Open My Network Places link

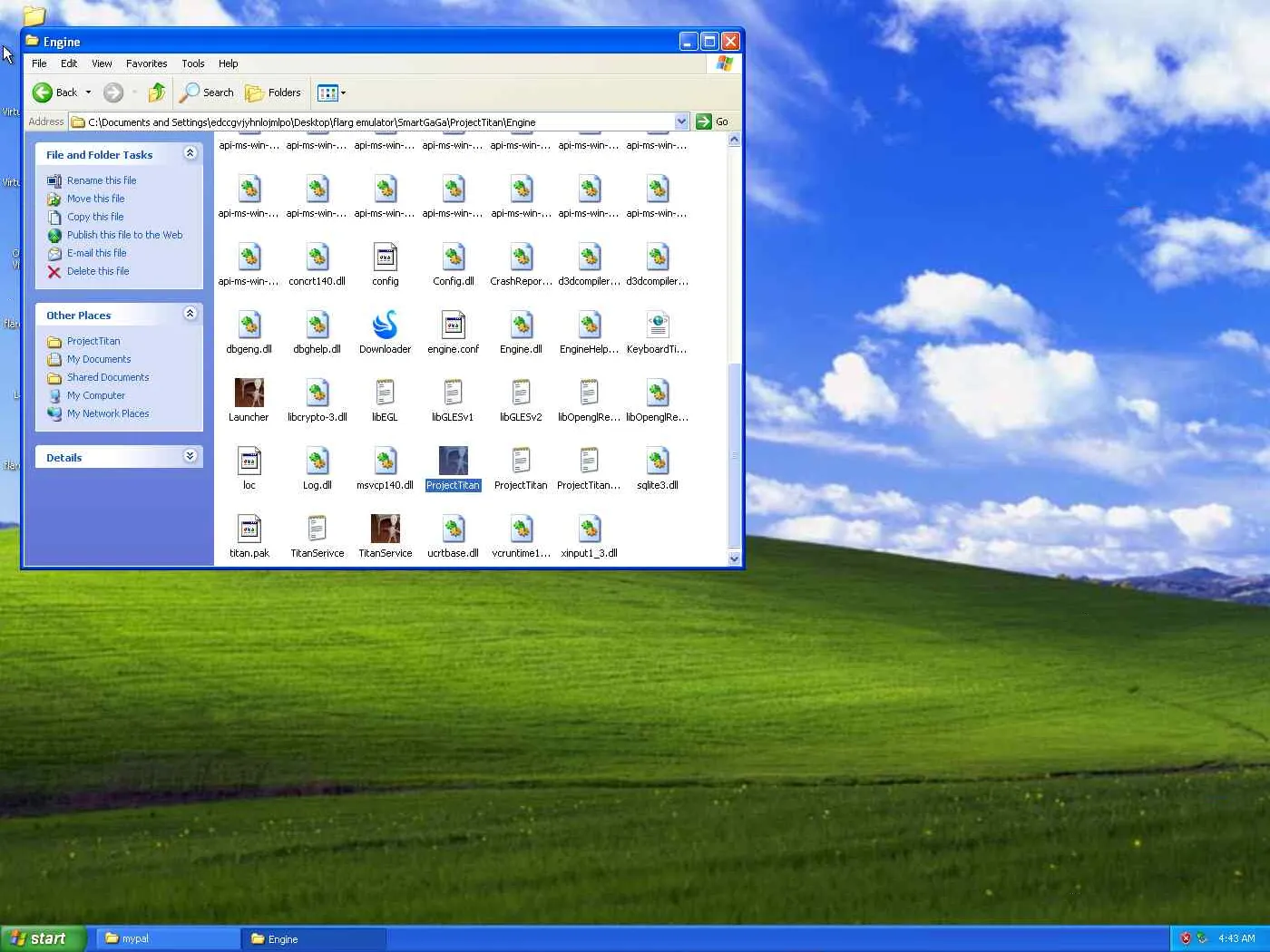tap(108, 413)
